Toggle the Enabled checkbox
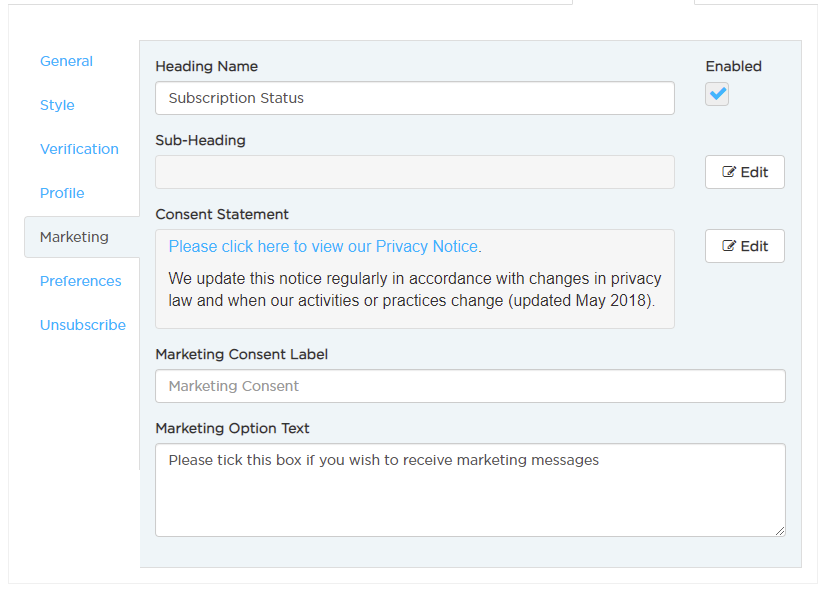 717,94
